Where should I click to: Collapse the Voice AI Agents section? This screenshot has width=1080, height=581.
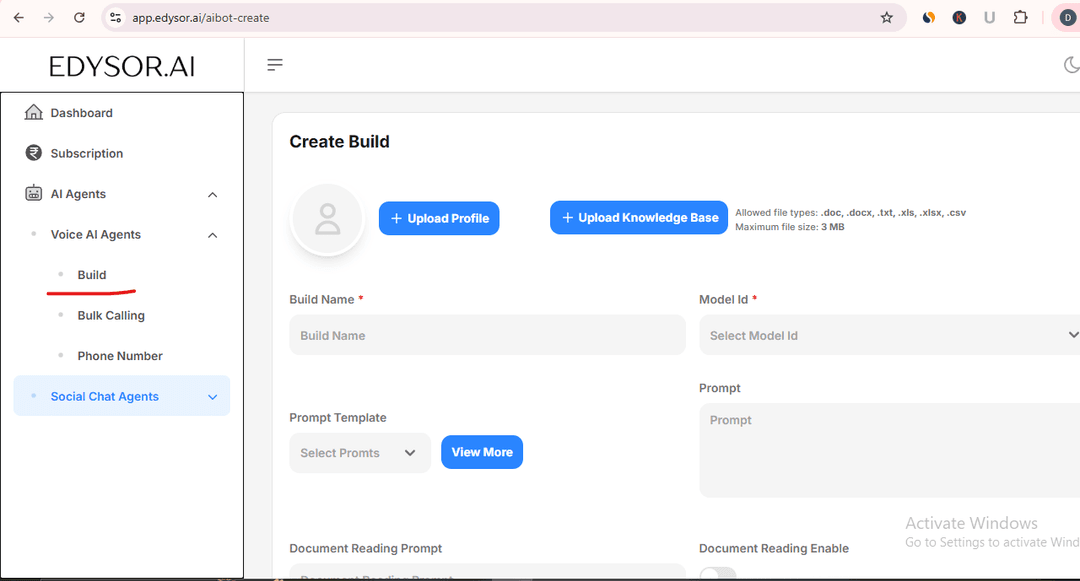click(x=212, y=234)
